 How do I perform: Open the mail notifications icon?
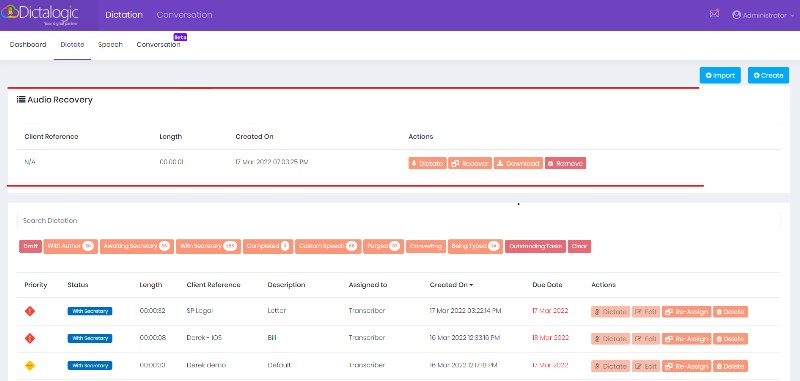[x=714, y=14]
